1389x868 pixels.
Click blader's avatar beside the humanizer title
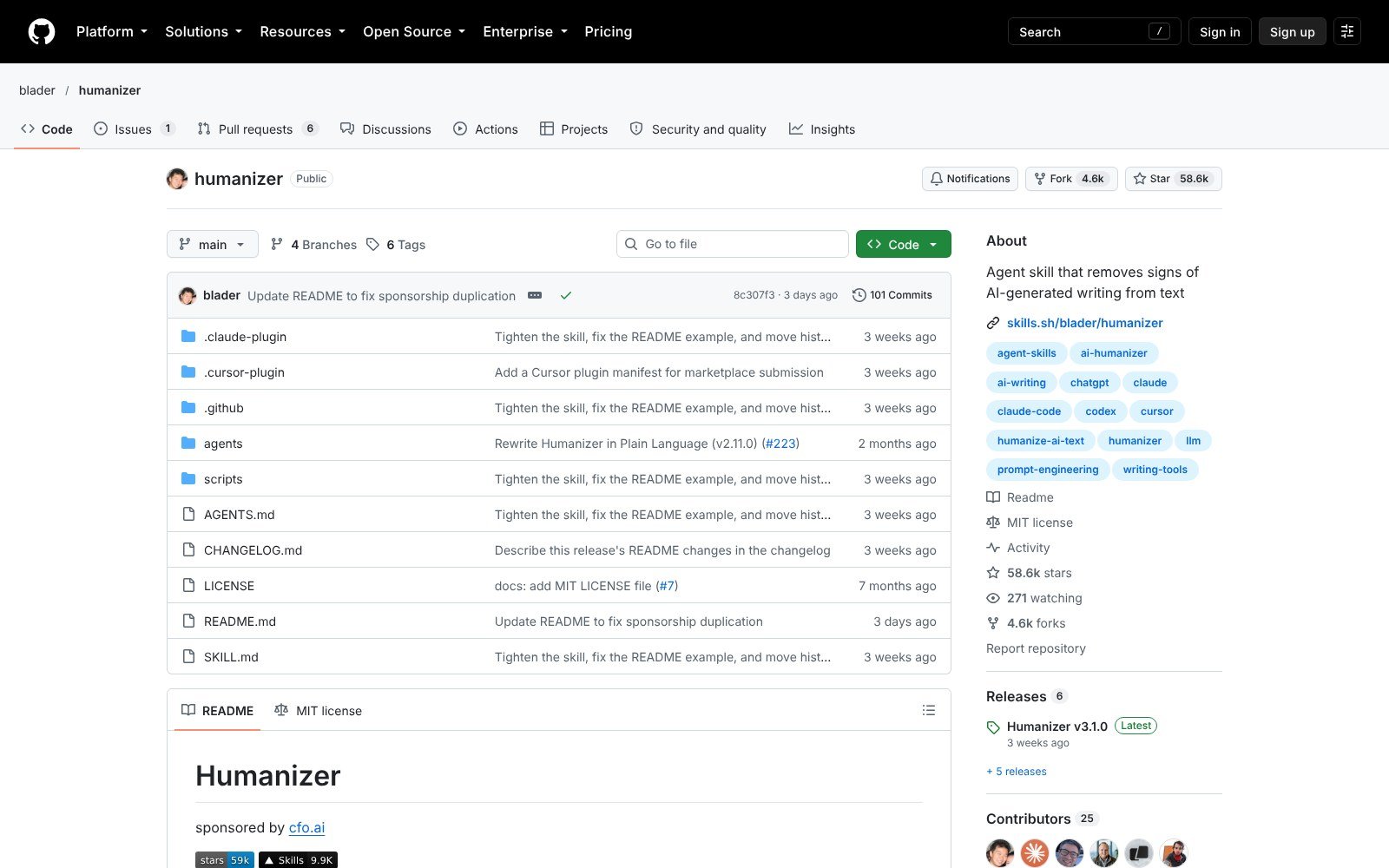point(177,179)
